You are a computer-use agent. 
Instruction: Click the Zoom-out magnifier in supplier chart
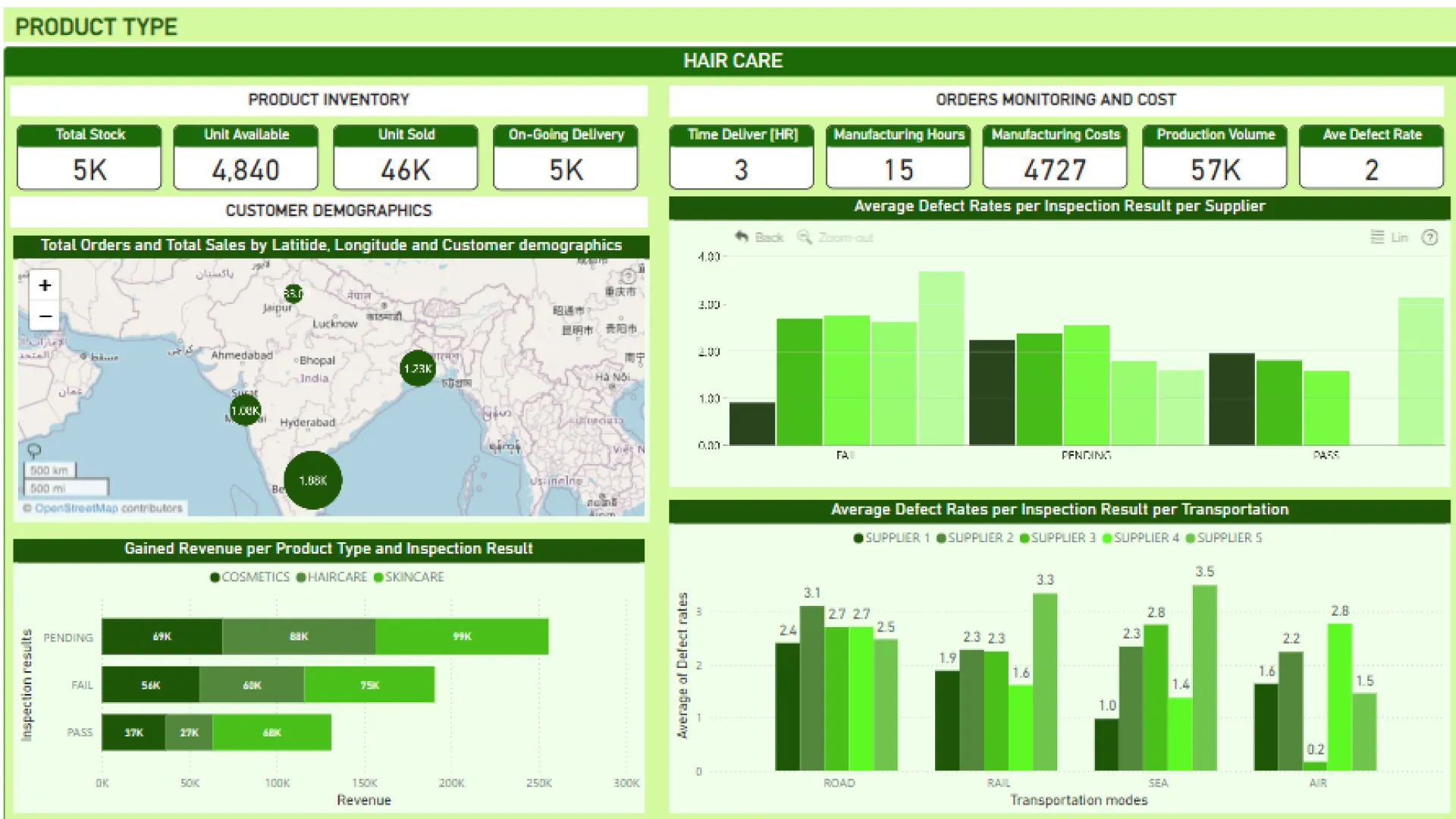pos(835,237)
